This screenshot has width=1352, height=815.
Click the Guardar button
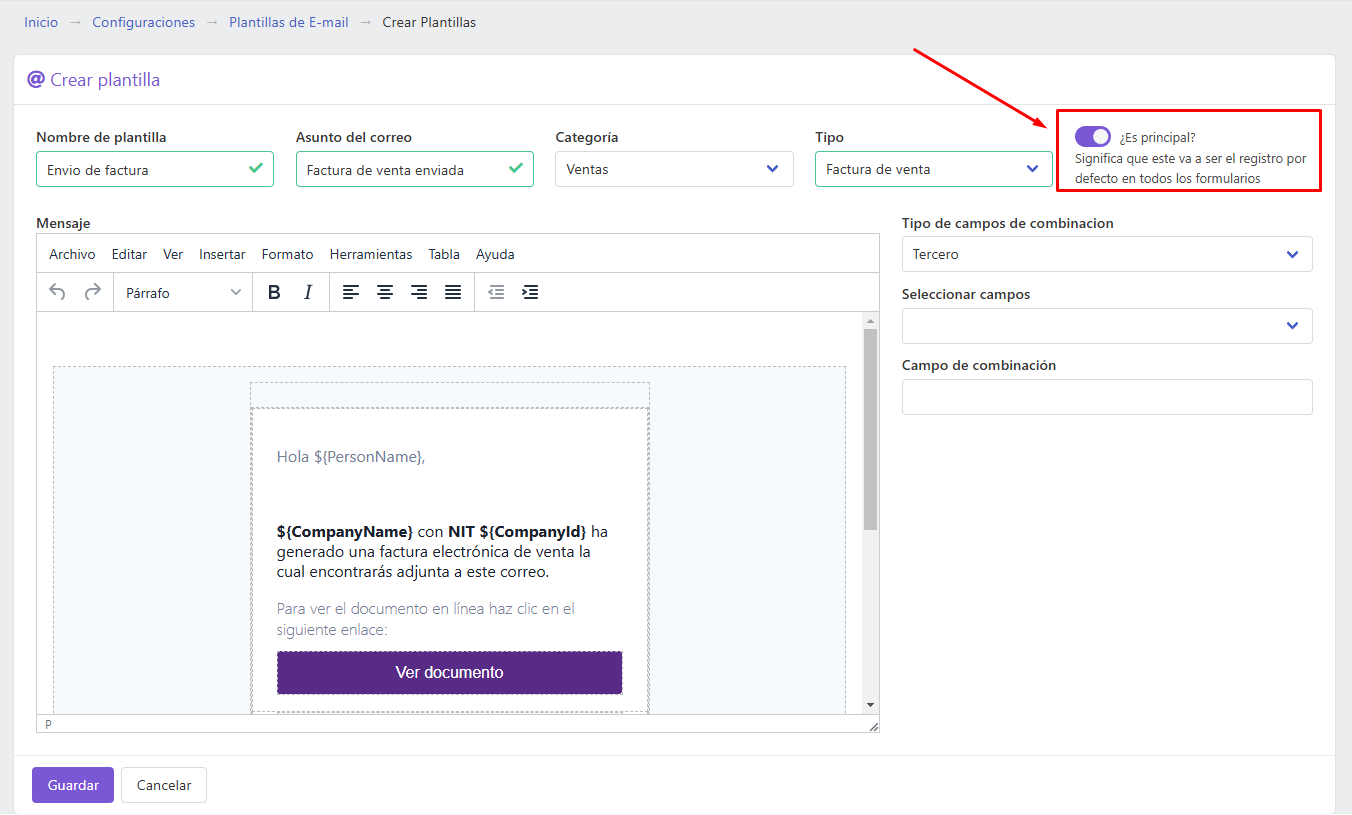coord(73,785)
